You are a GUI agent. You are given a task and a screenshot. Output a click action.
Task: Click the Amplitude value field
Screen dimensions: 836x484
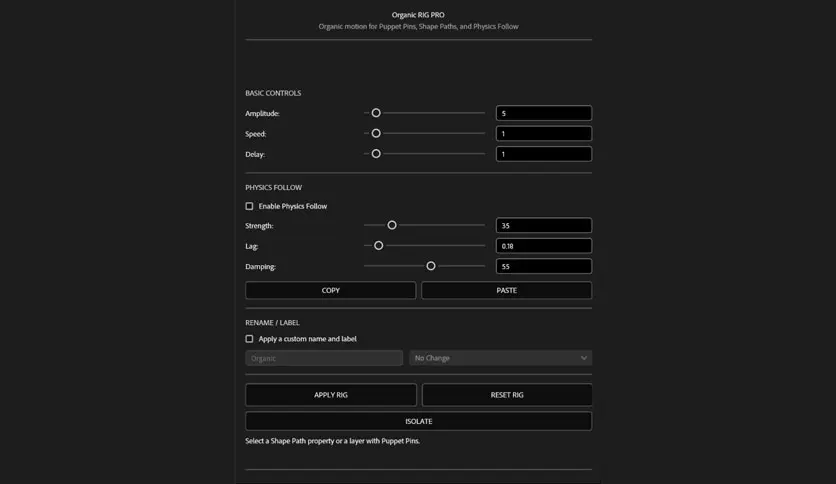coord(544,113)
